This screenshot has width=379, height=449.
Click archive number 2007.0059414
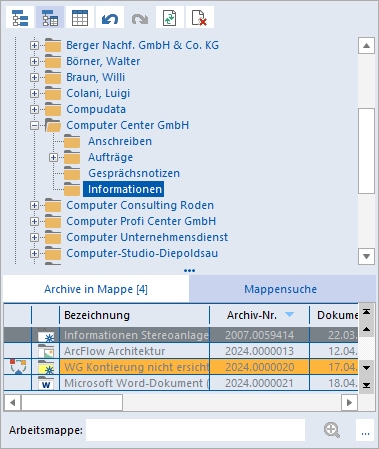259,335
